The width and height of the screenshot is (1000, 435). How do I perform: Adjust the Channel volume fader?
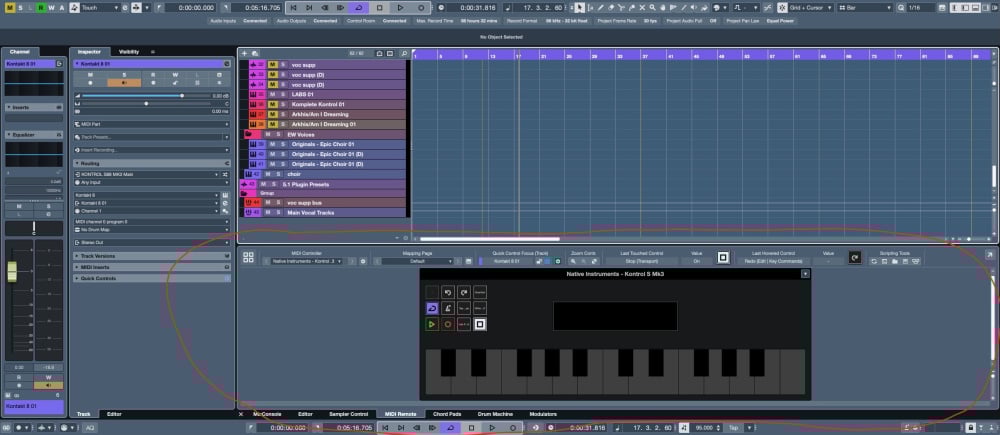click(x=11, y=271)
